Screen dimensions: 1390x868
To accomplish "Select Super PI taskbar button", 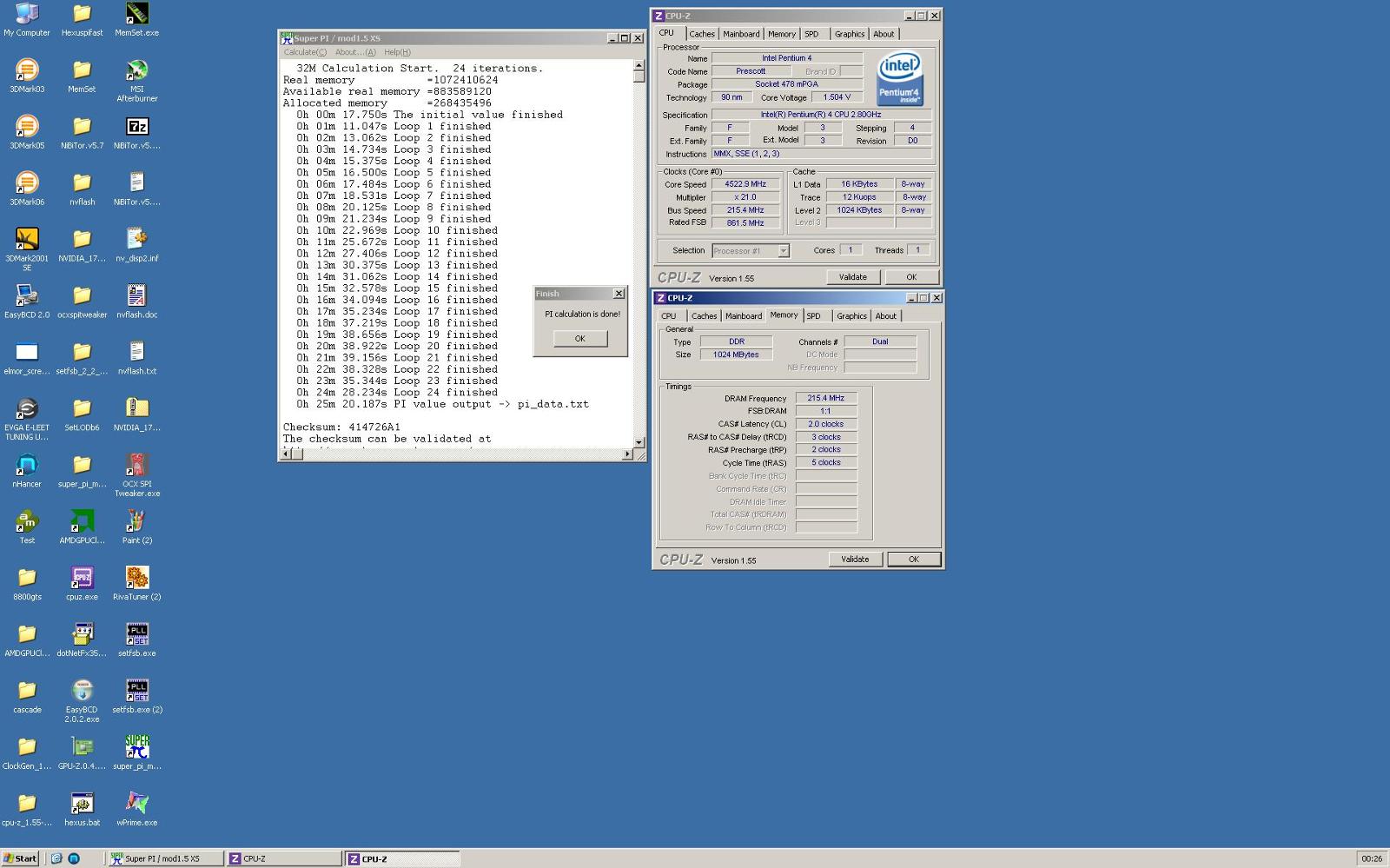I will (x=165, y=858).
